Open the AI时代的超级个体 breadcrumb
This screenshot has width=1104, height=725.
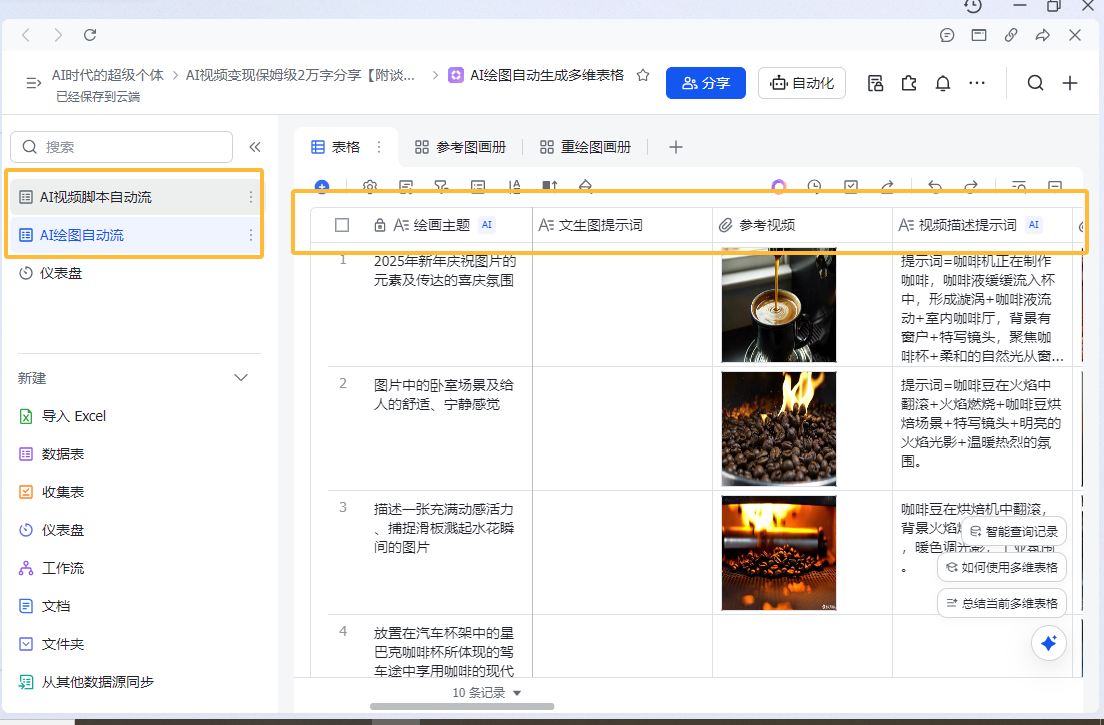coord(108,75)
